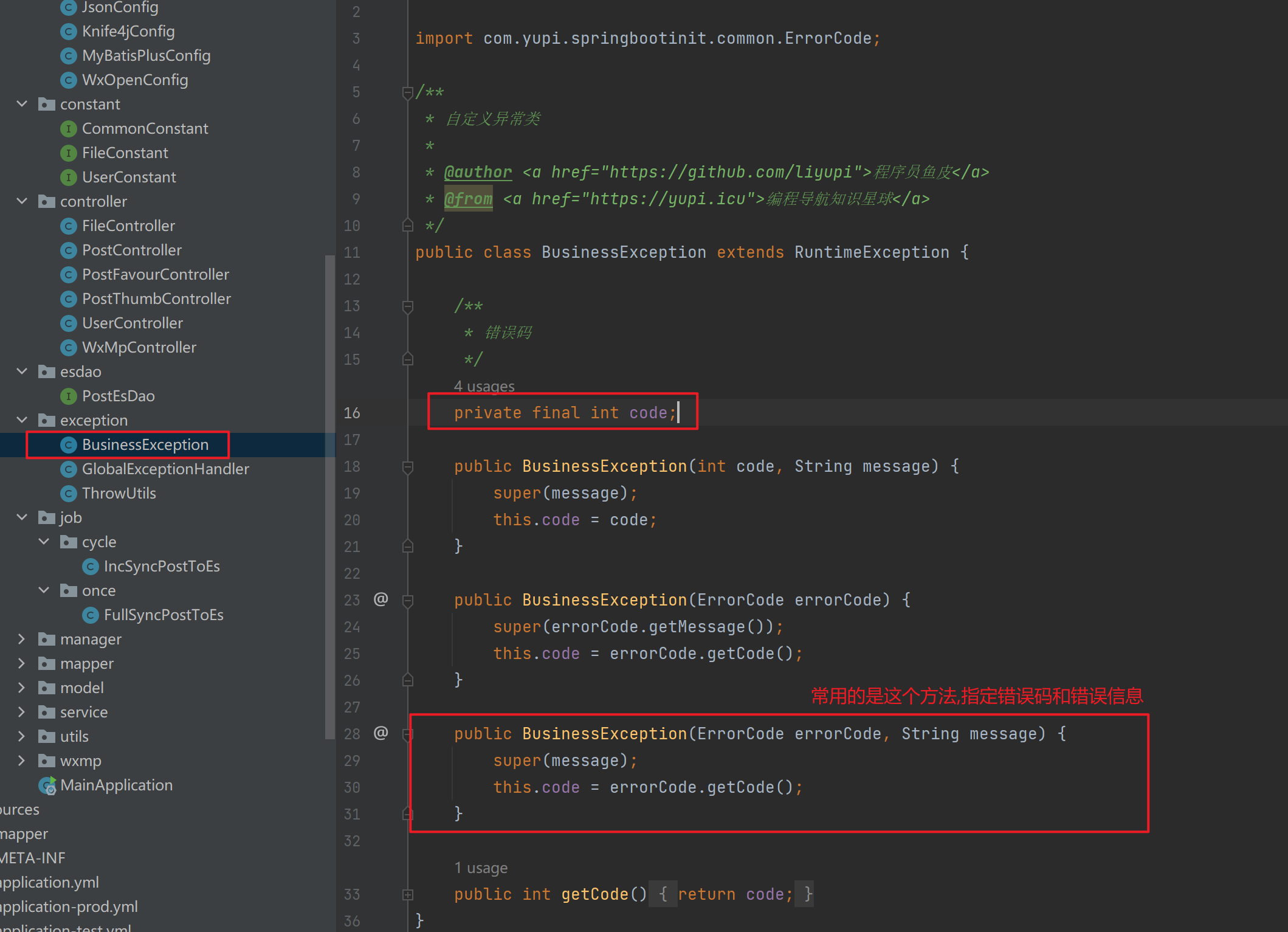
Task: Click the gutter @ icon on line 23
Action: pyautogui.click(x=381, y=599)
